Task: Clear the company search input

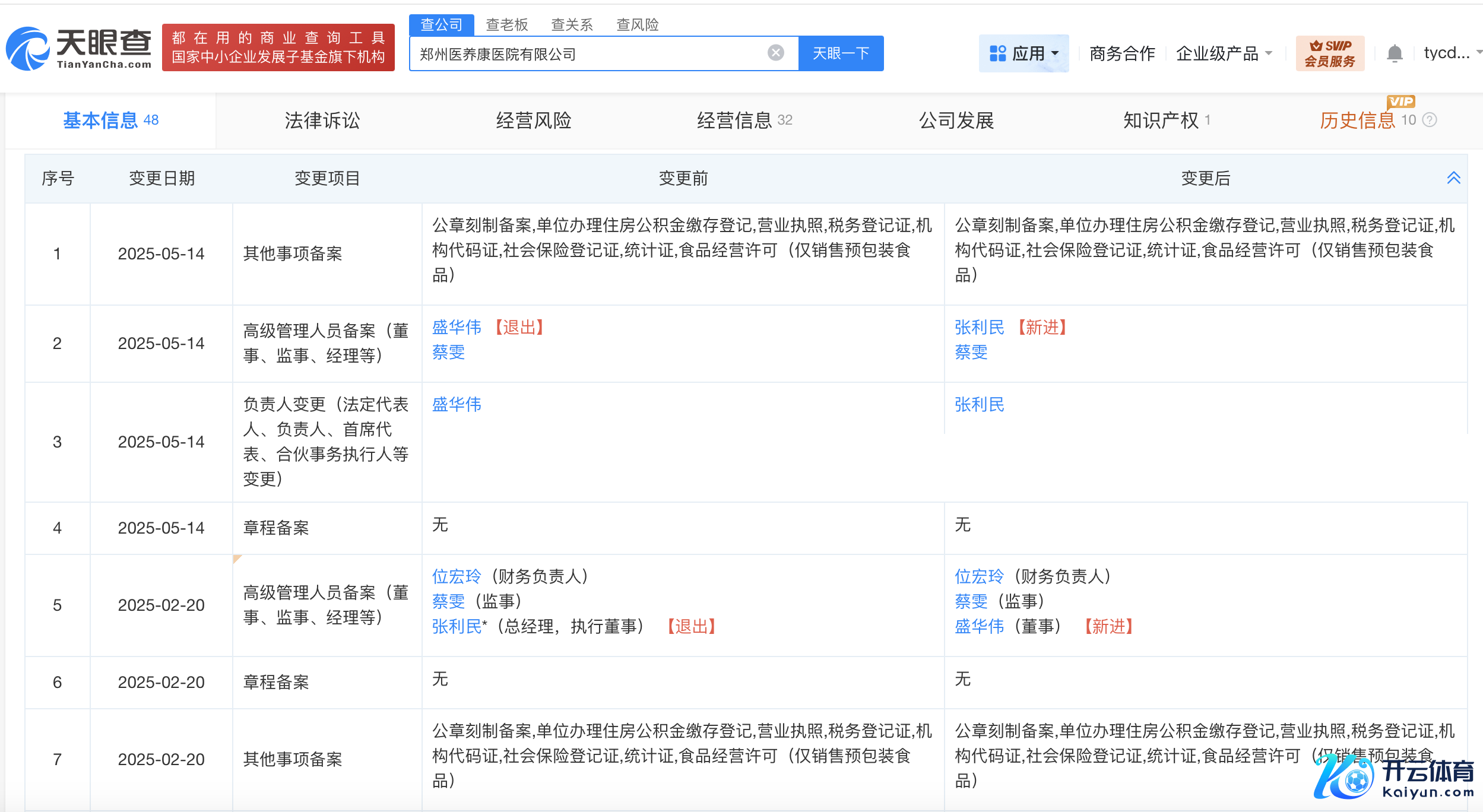Action: coord(775,53)
